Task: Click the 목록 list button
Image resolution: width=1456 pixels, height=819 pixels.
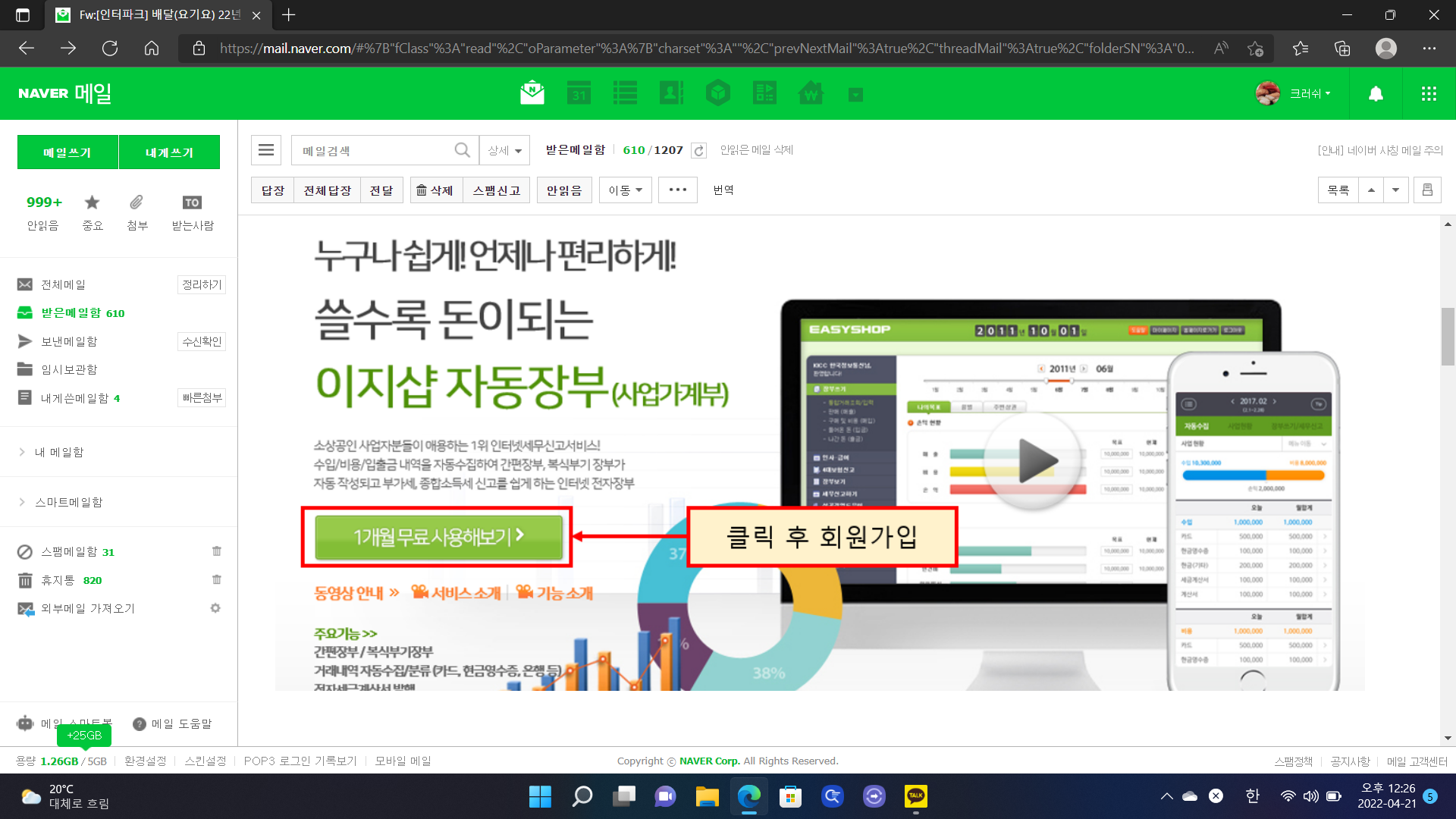Action: [x=1338, y=190]
